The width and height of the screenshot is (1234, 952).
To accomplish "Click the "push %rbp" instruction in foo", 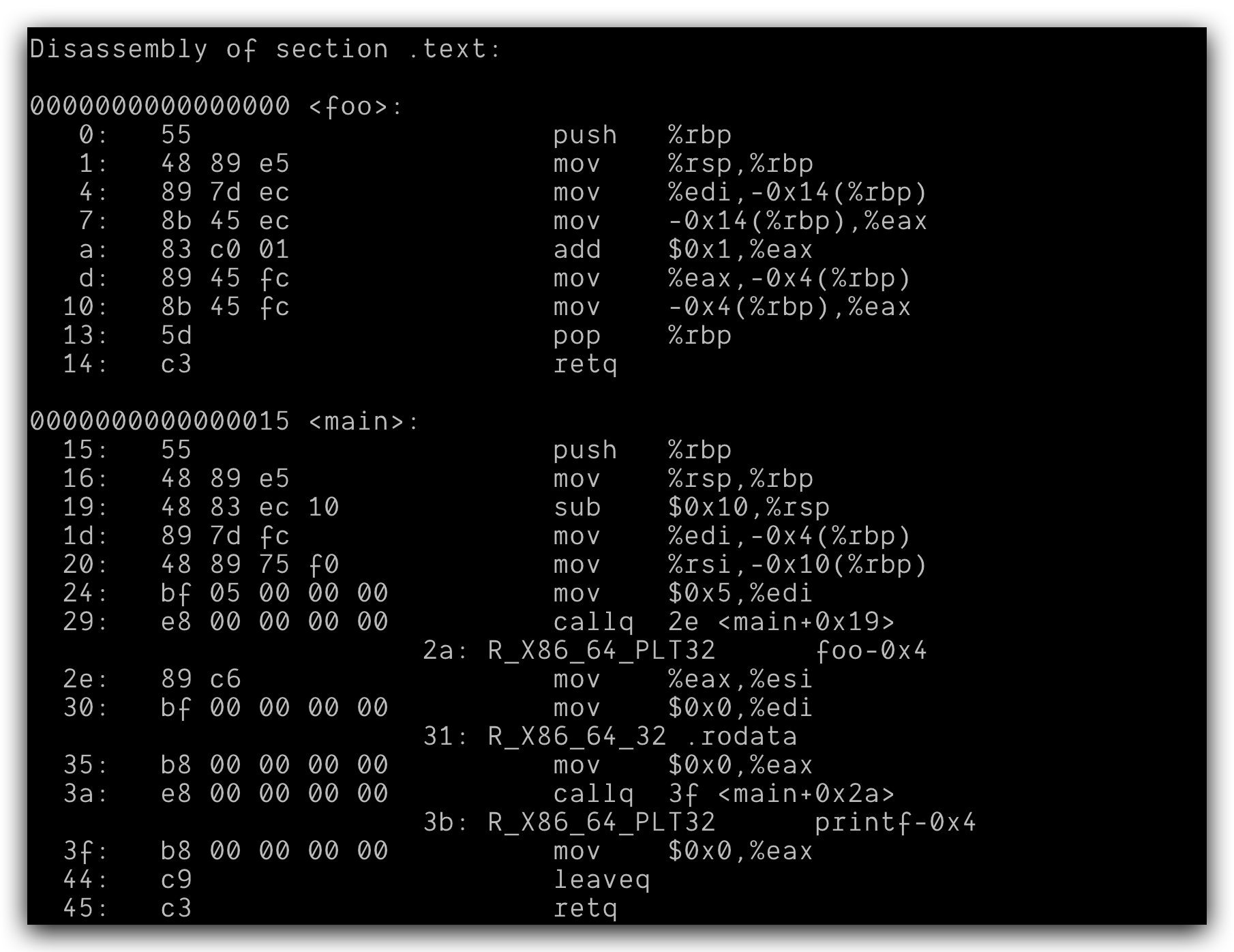I will [642, 135].
